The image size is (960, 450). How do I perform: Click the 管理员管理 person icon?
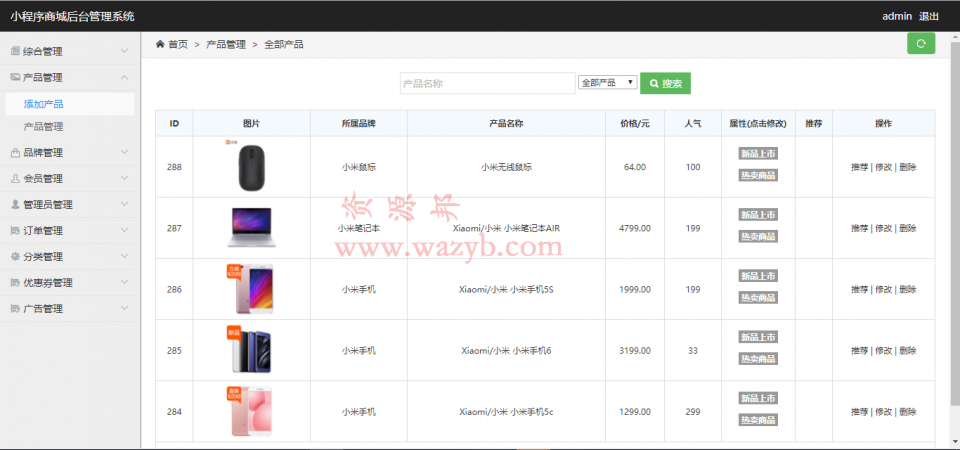tap(15, 204)
